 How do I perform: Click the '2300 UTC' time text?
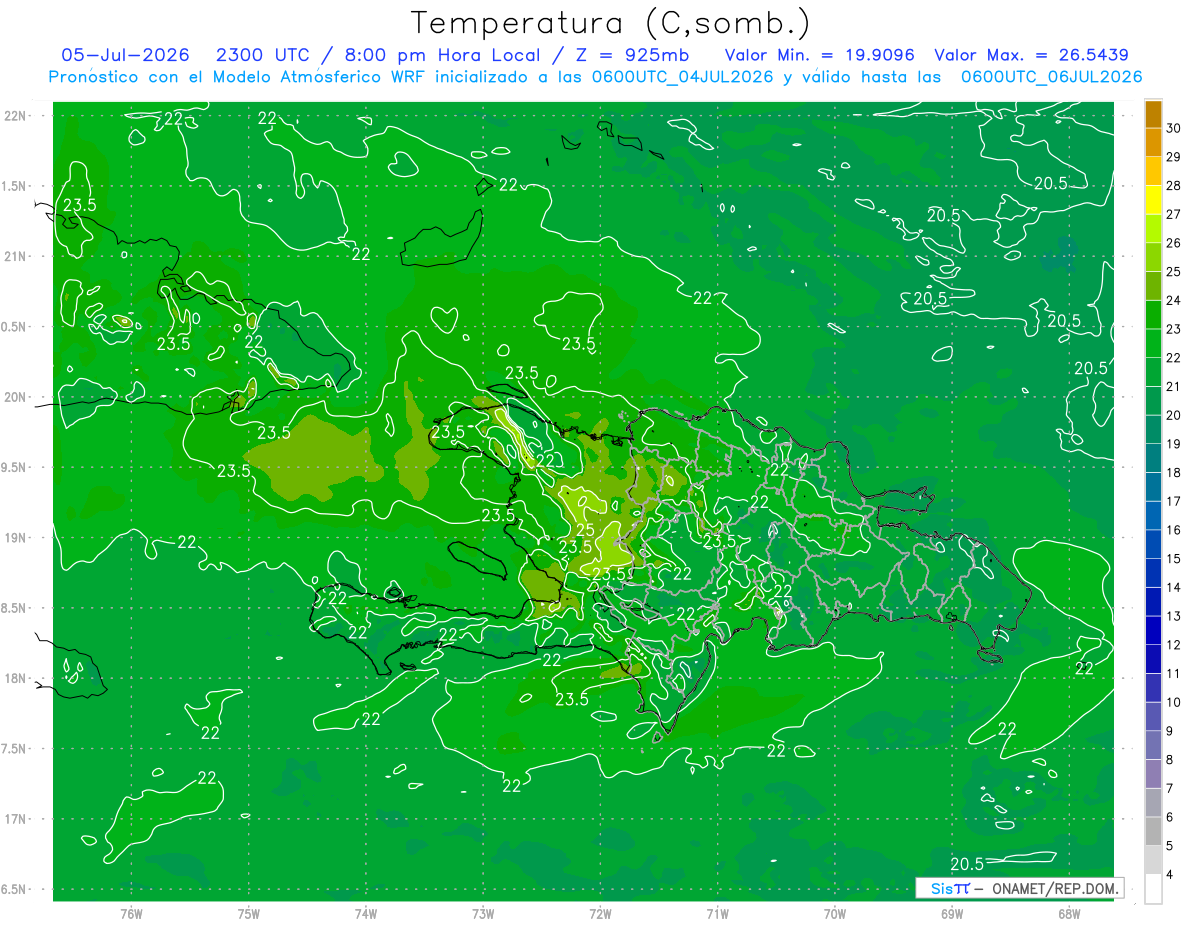262,55
